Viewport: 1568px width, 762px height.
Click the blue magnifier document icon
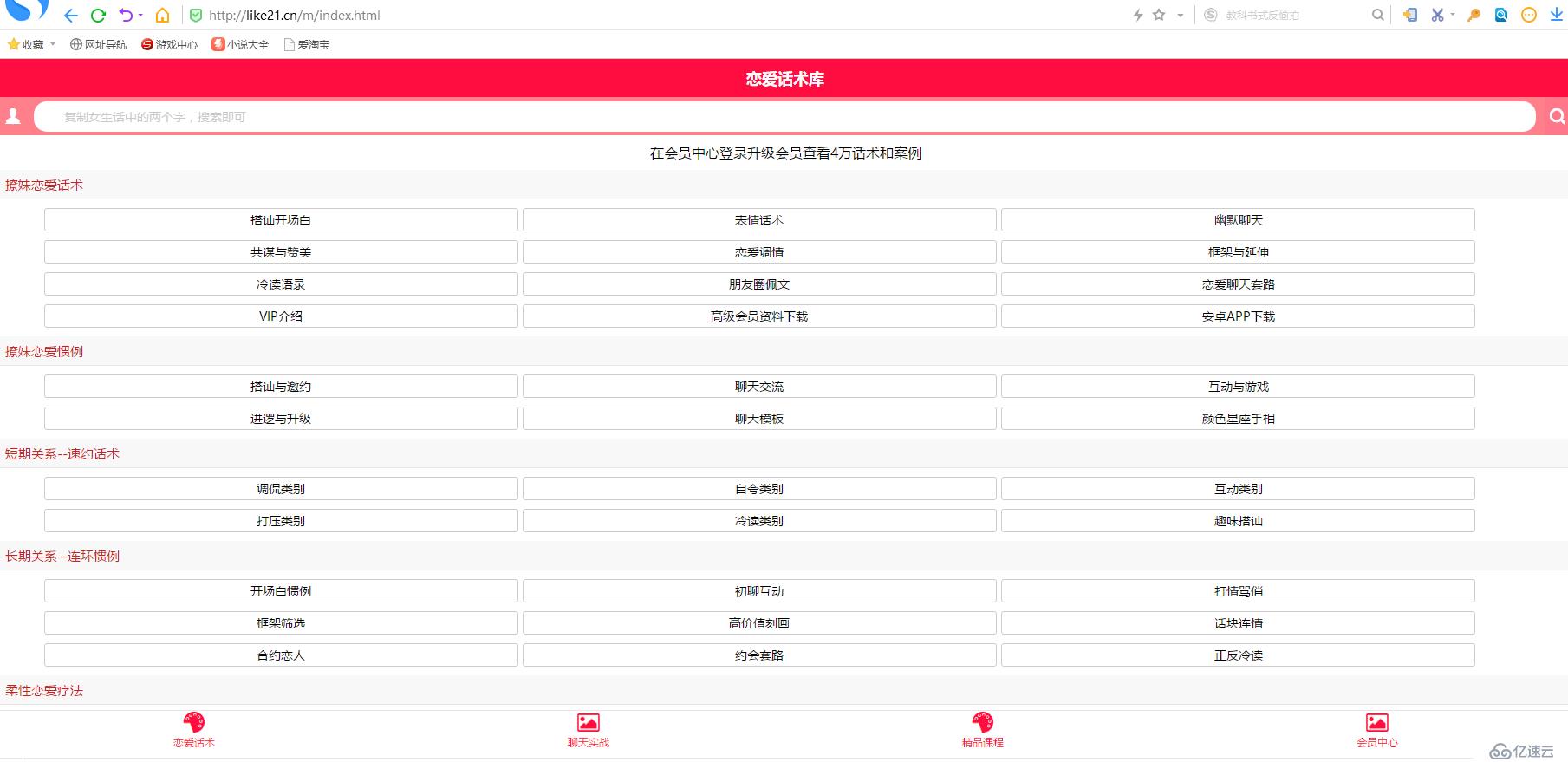pos(1501,15)
